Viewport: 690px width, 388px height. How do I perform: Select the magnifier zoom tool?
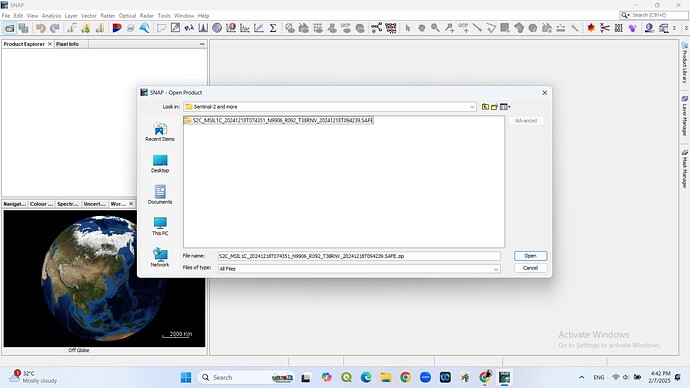point(435,28)
